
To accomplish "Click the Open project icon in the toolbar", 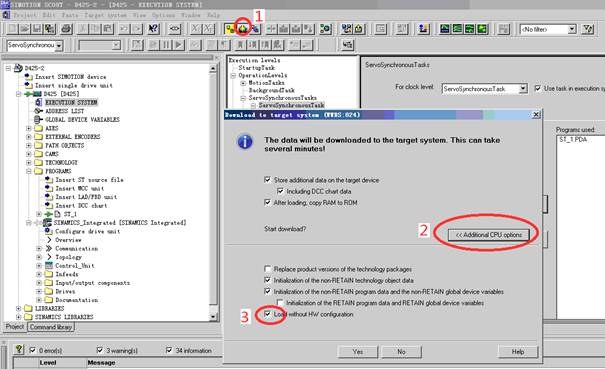I will click(x=25, y=29).
